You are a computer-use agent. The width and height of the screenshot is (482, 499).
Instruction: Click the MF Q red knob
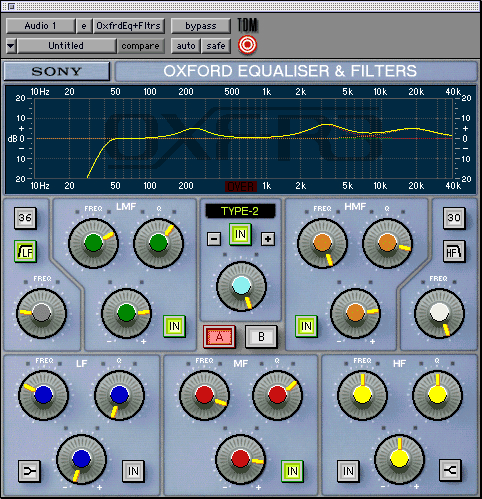278,395
